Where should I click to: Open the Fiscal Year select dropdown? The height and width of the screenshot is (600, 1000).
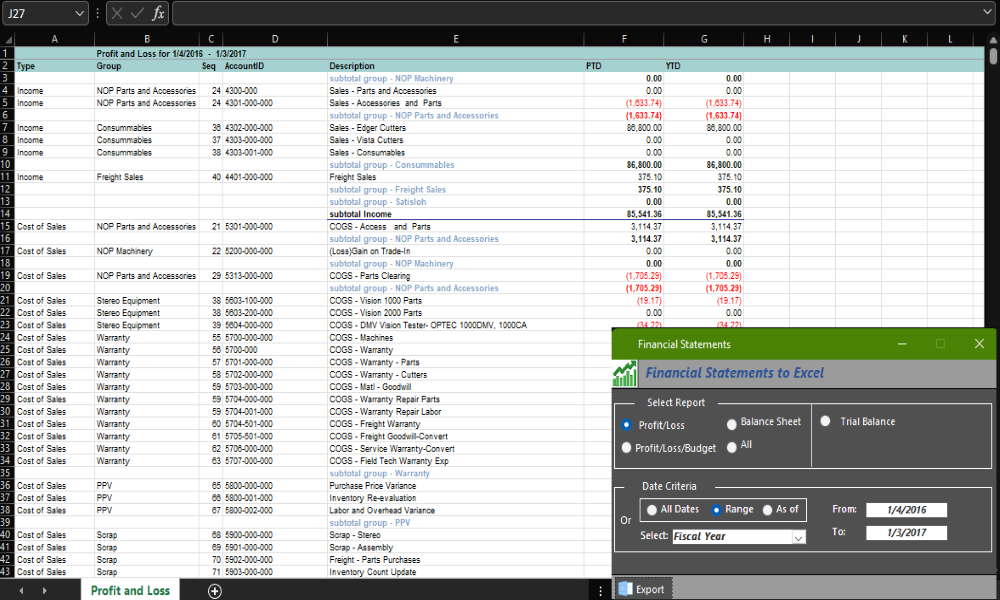point(798,537)
